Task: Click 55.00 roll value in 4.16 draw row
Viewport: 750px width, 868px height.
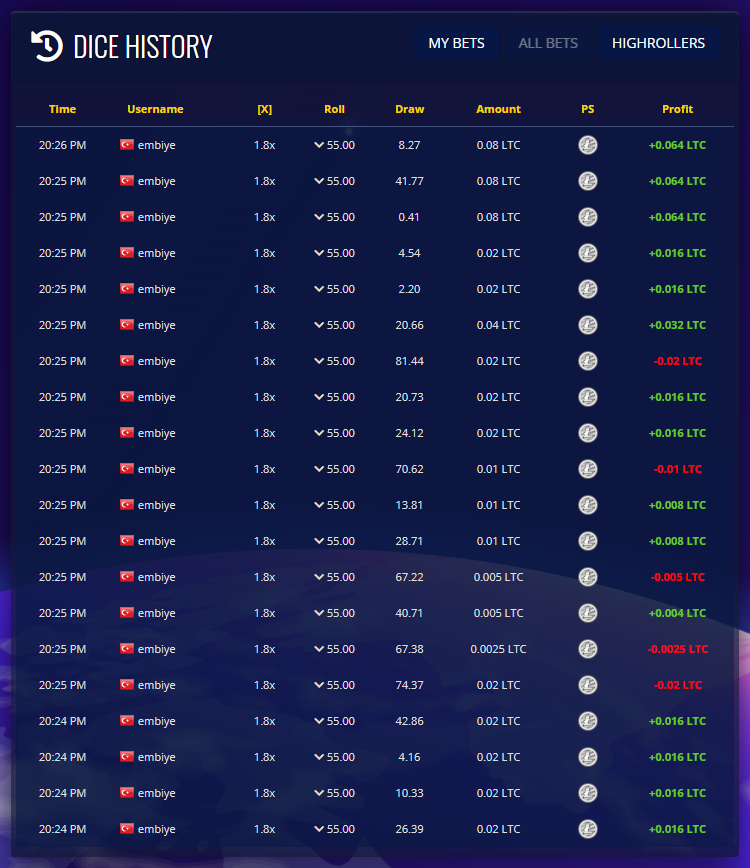Action: click(340, 757)
